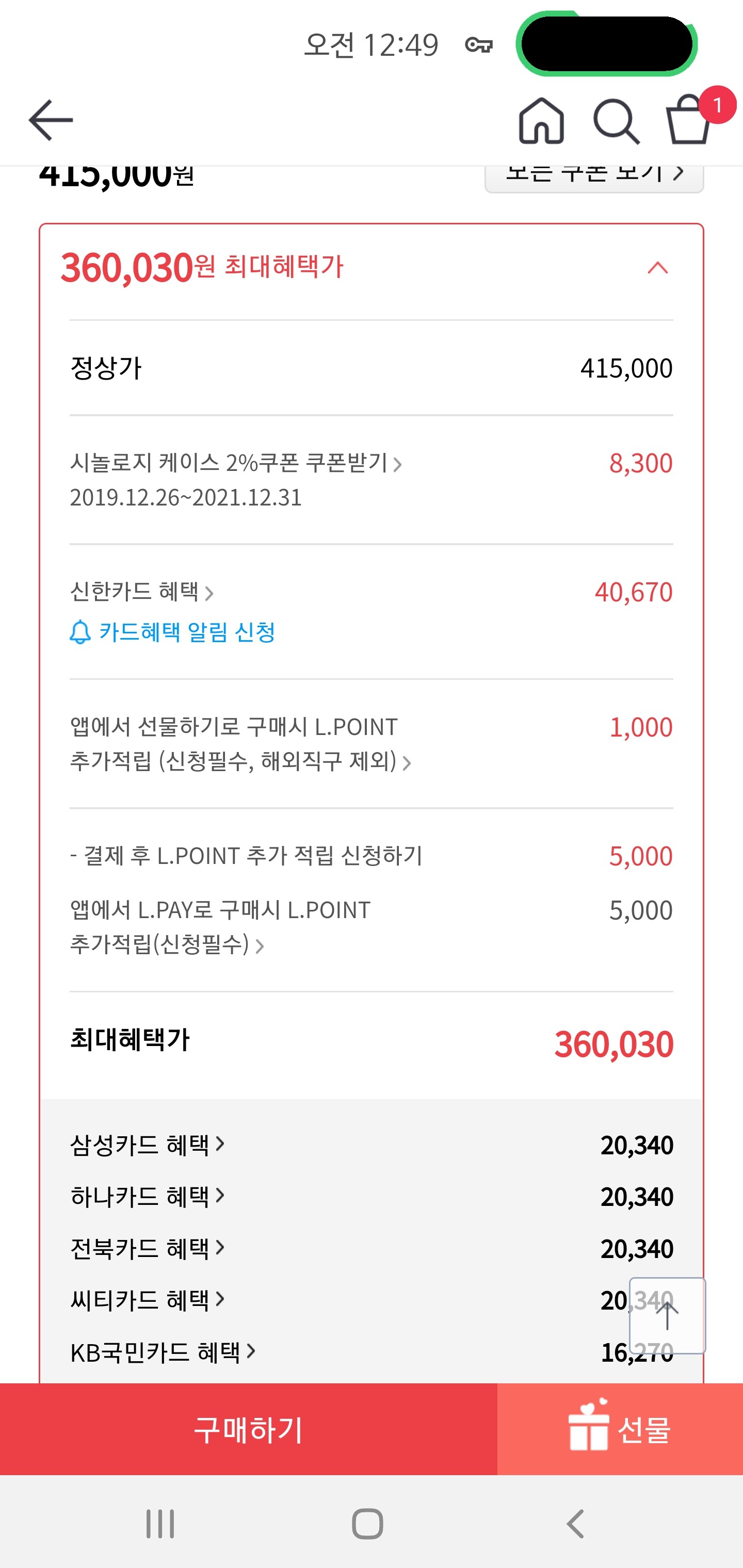The image size is (743, 1568).
Task: View all coupons button
Action: (x=594, y=176)
